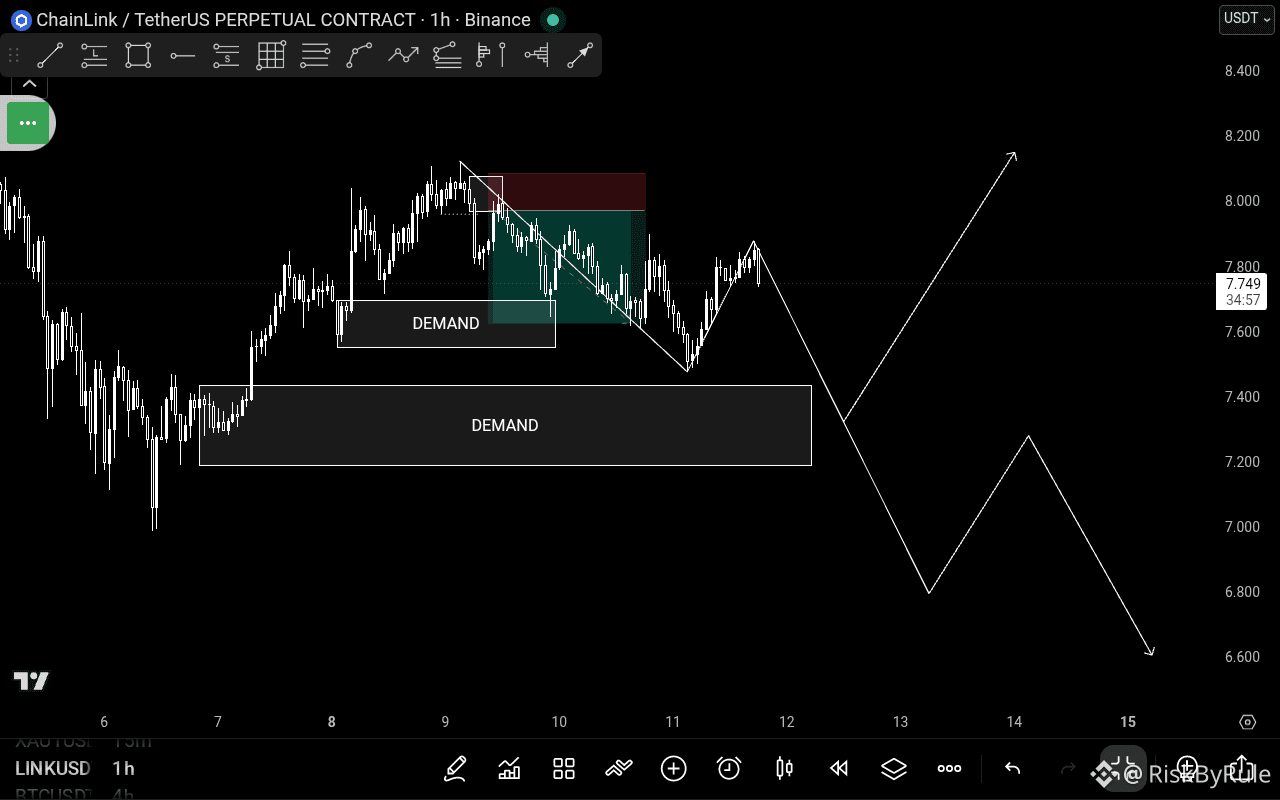Change chart type with candlestick icon

coord(784,768)
